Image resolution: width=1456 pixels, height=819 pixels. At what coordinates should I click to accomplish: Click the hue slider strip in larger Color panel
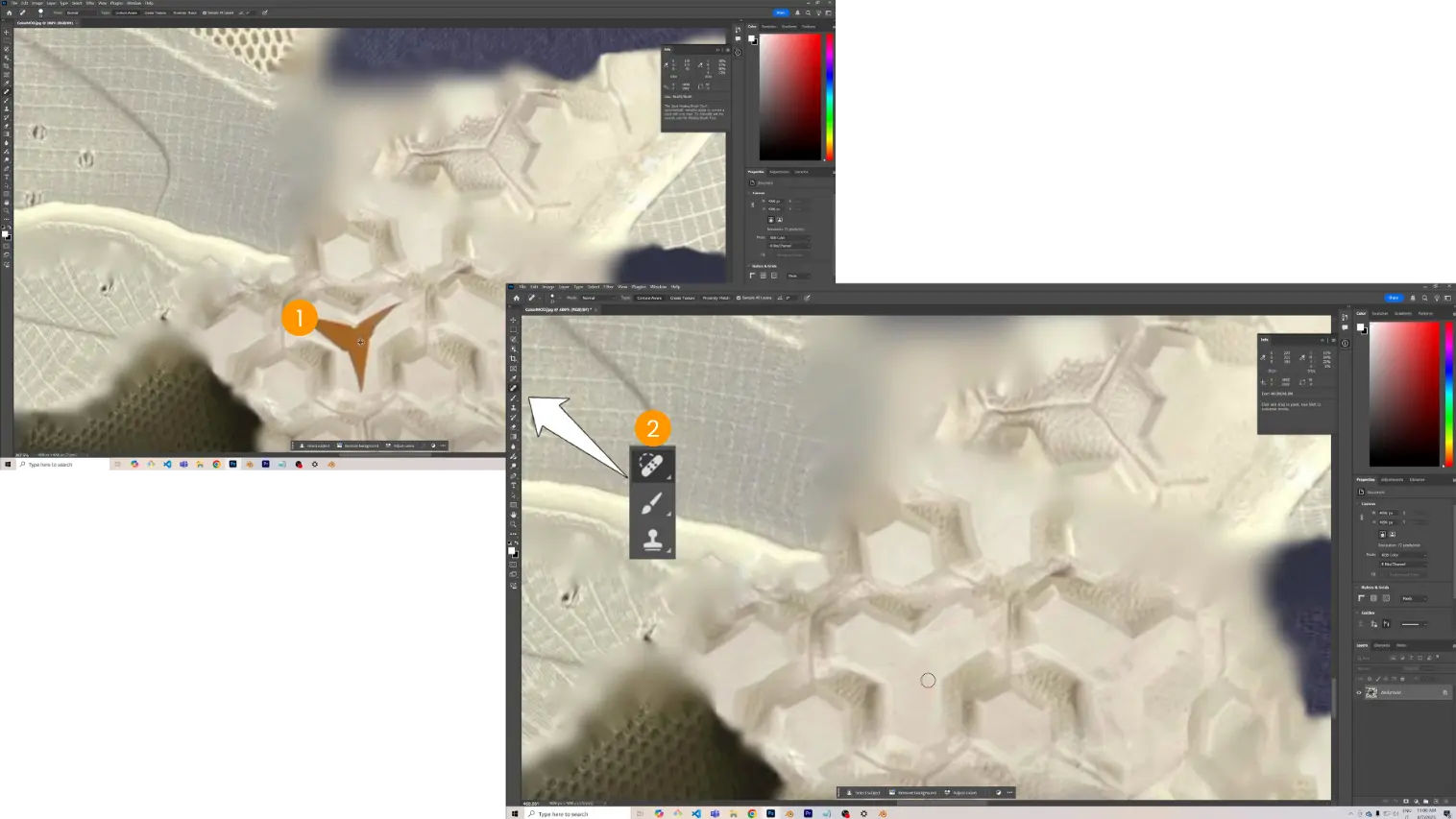tap(1448, 394)
